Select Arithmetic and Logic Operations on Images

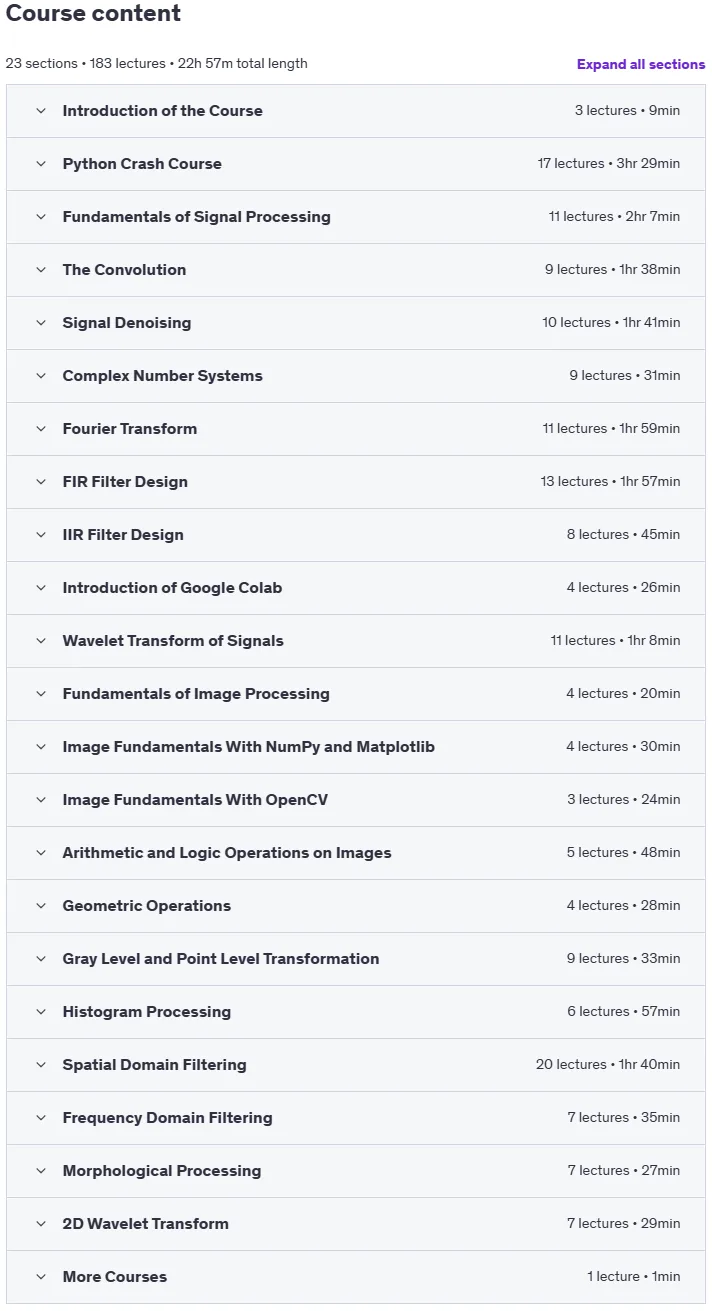click(x=227, y=853)
